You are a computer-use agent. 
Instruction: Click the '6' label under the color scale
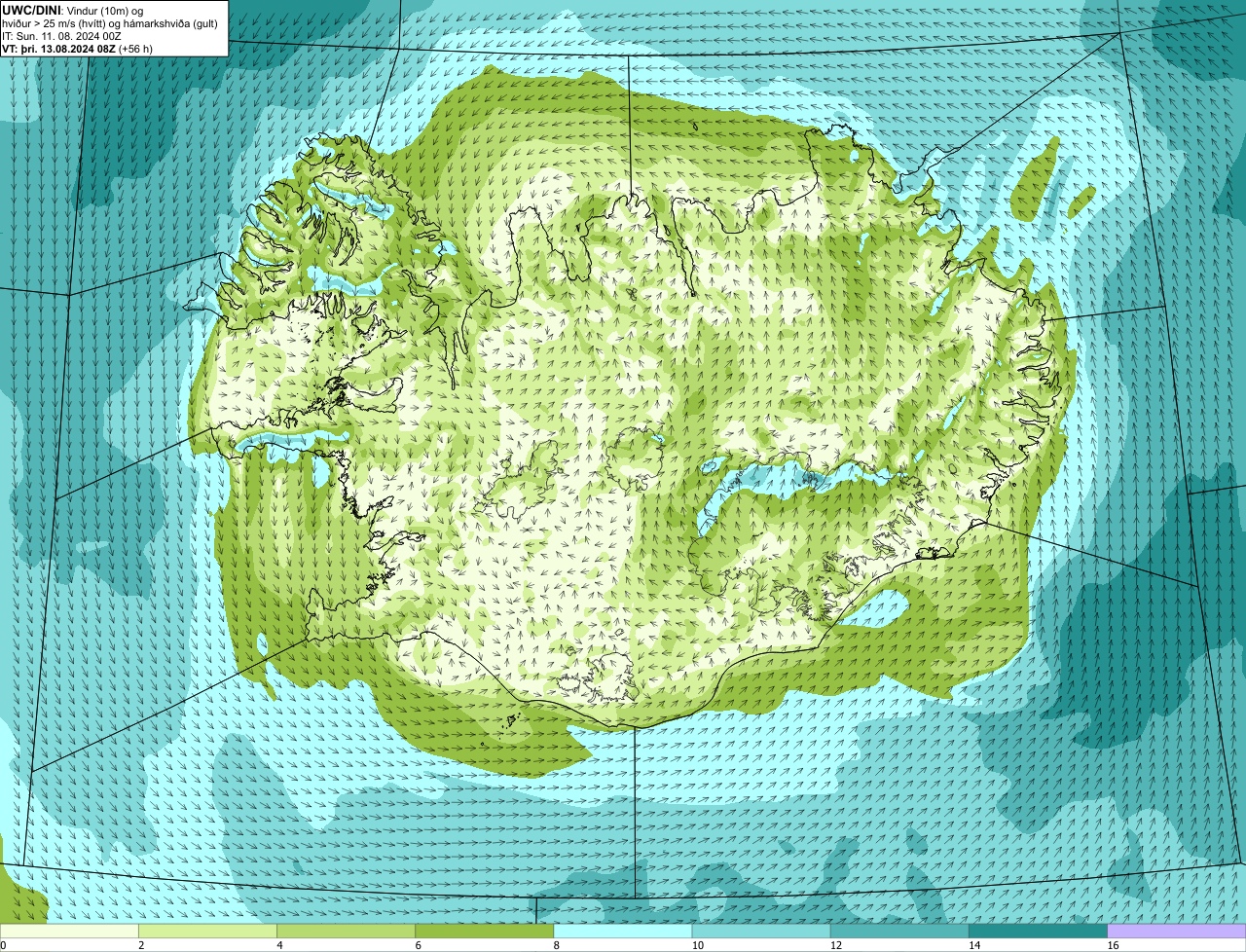pyautogui.click(x=419, y=945)
